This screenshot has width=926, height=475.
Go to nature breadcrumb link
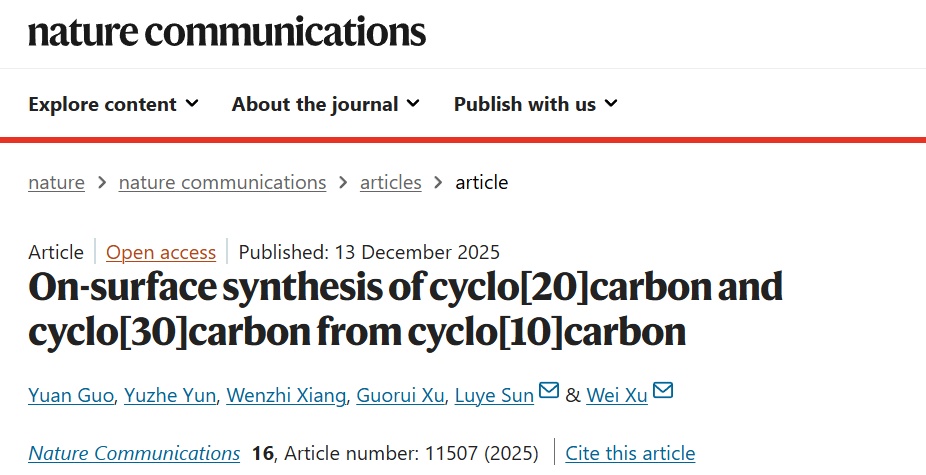tap(56, 182)
